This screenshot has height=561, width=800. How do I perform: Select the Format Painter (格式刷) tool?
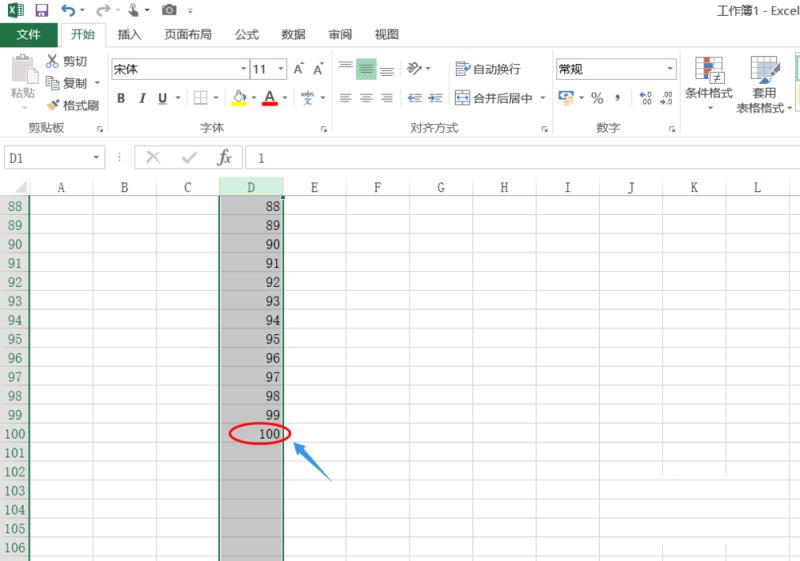(71, 105)
